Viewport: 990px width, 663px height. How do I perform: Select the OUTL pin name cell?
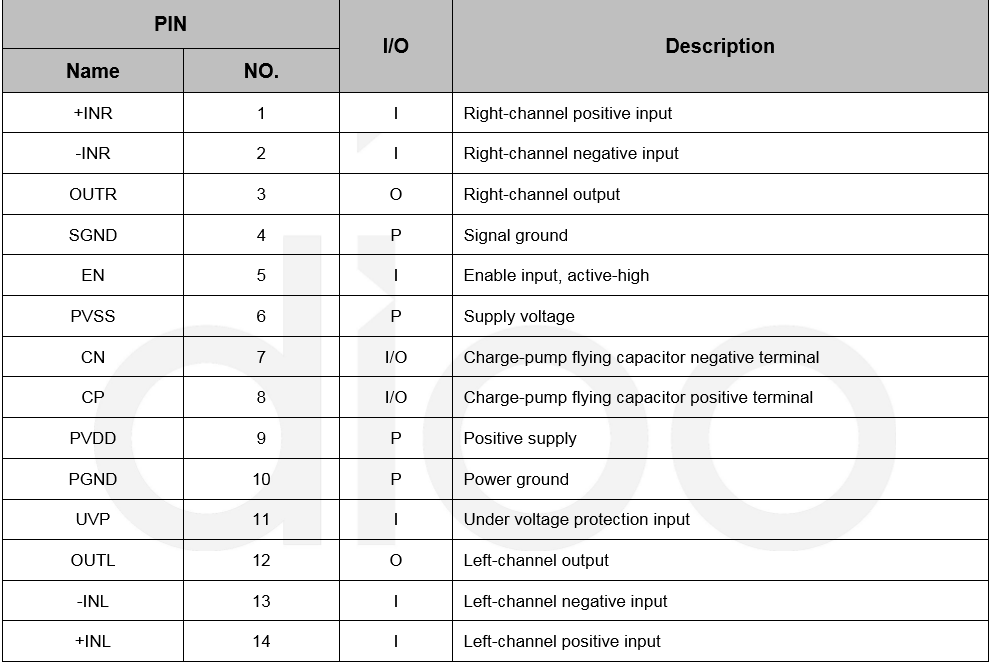[93, 560]
